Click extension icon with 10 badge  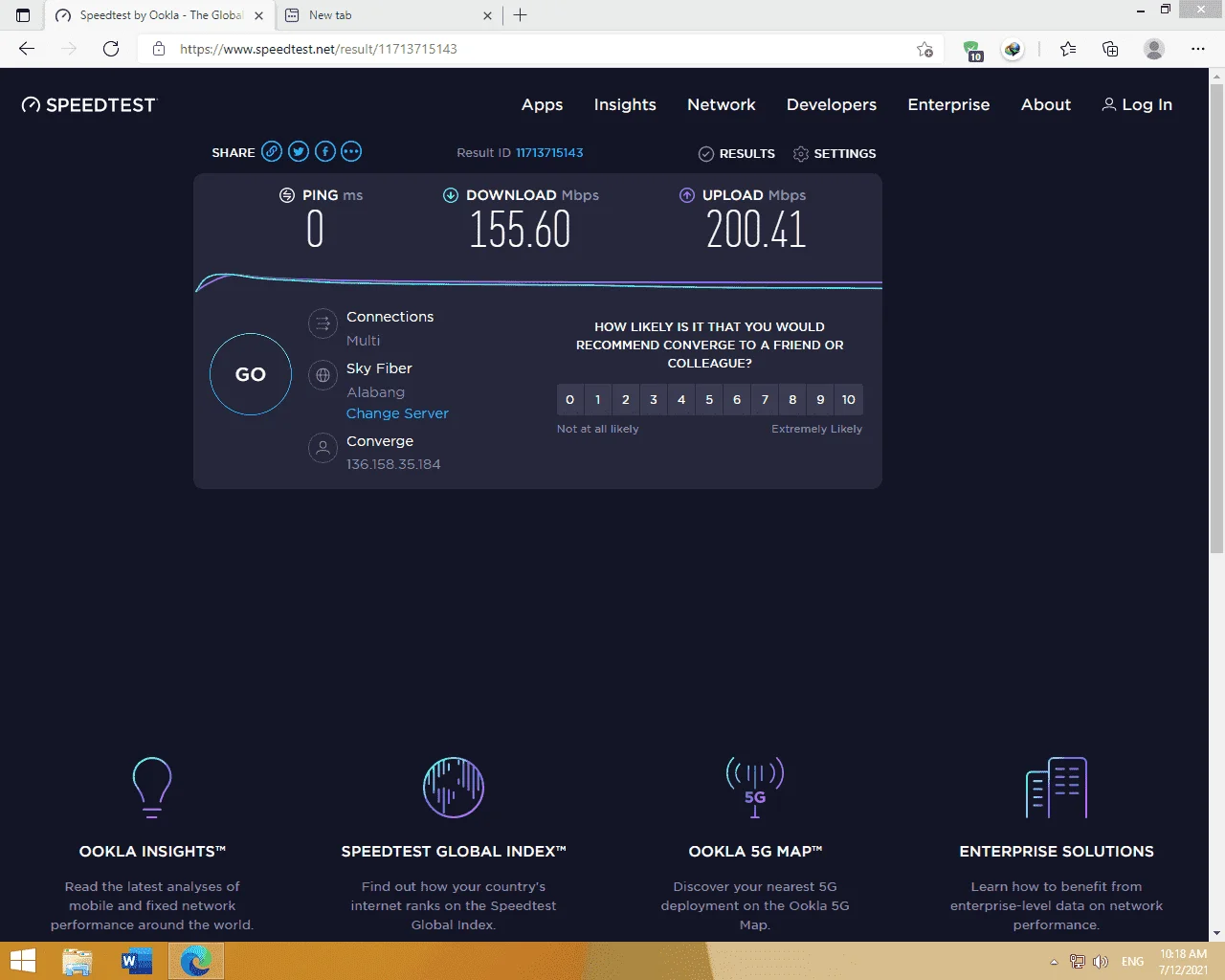click(x=972, y=50)
